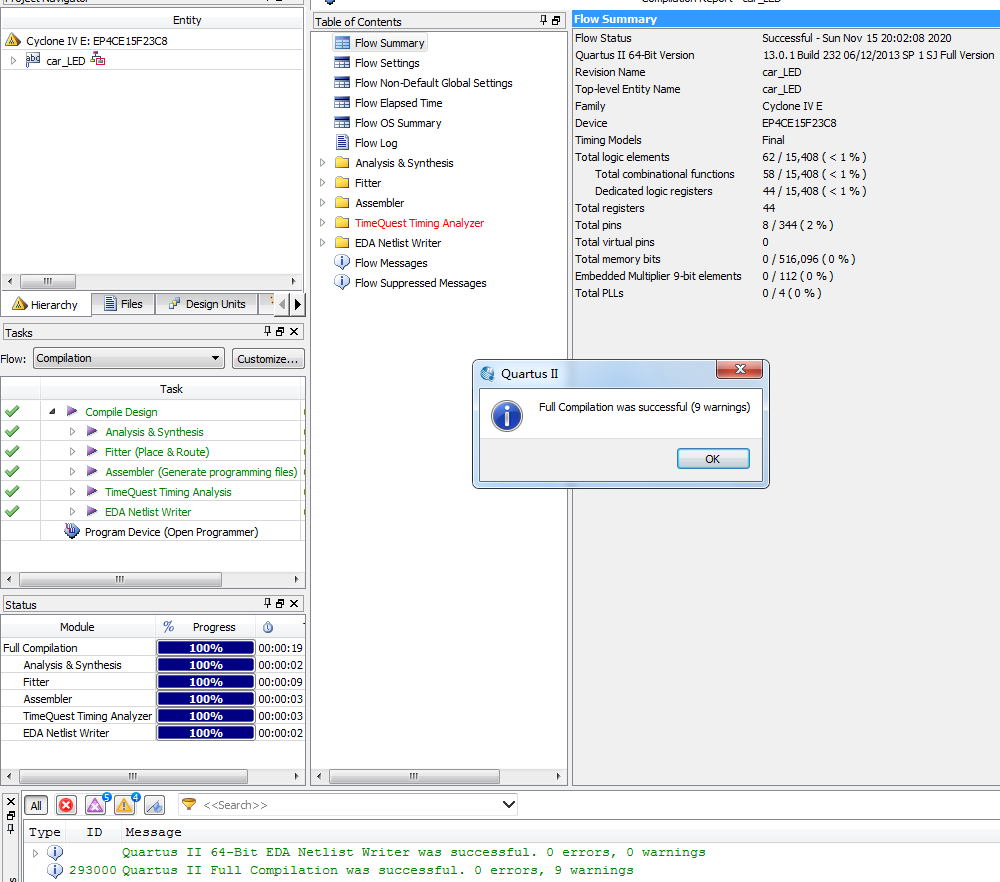1000x882 pixels.
Task: Click Fitter (Place & Route) play icon
Action: point(92,451)
